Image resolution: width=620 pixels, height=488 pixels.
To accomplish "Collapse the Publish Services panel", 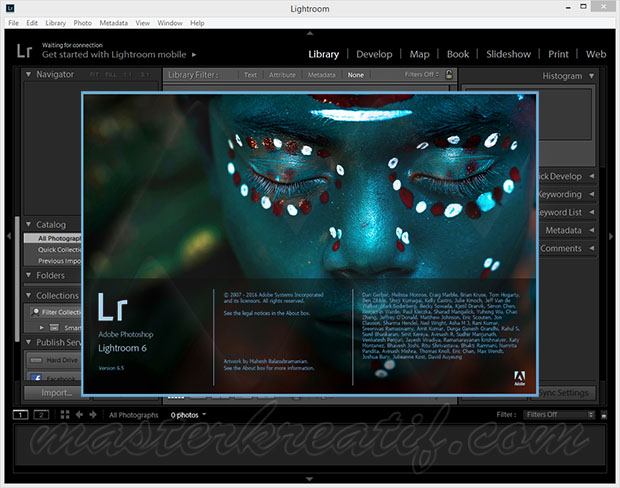I will point(28,342).
